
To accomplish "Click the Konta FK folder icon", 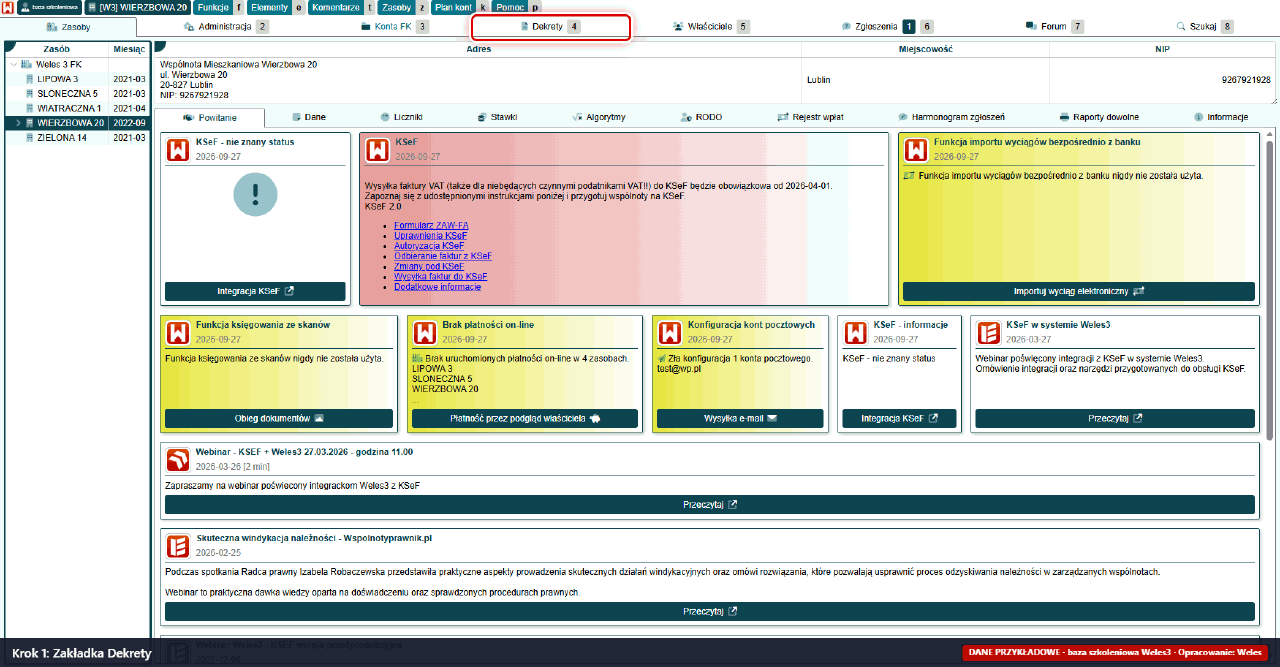I will click(366, 27).
